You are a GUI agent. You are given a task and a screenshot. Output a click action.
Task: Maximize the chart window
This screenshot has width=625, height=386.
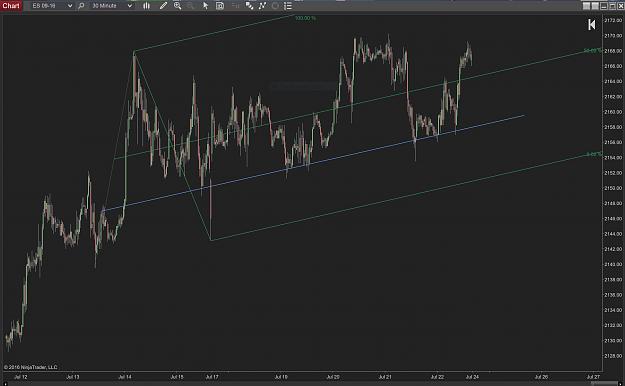(x=612, y=6)
